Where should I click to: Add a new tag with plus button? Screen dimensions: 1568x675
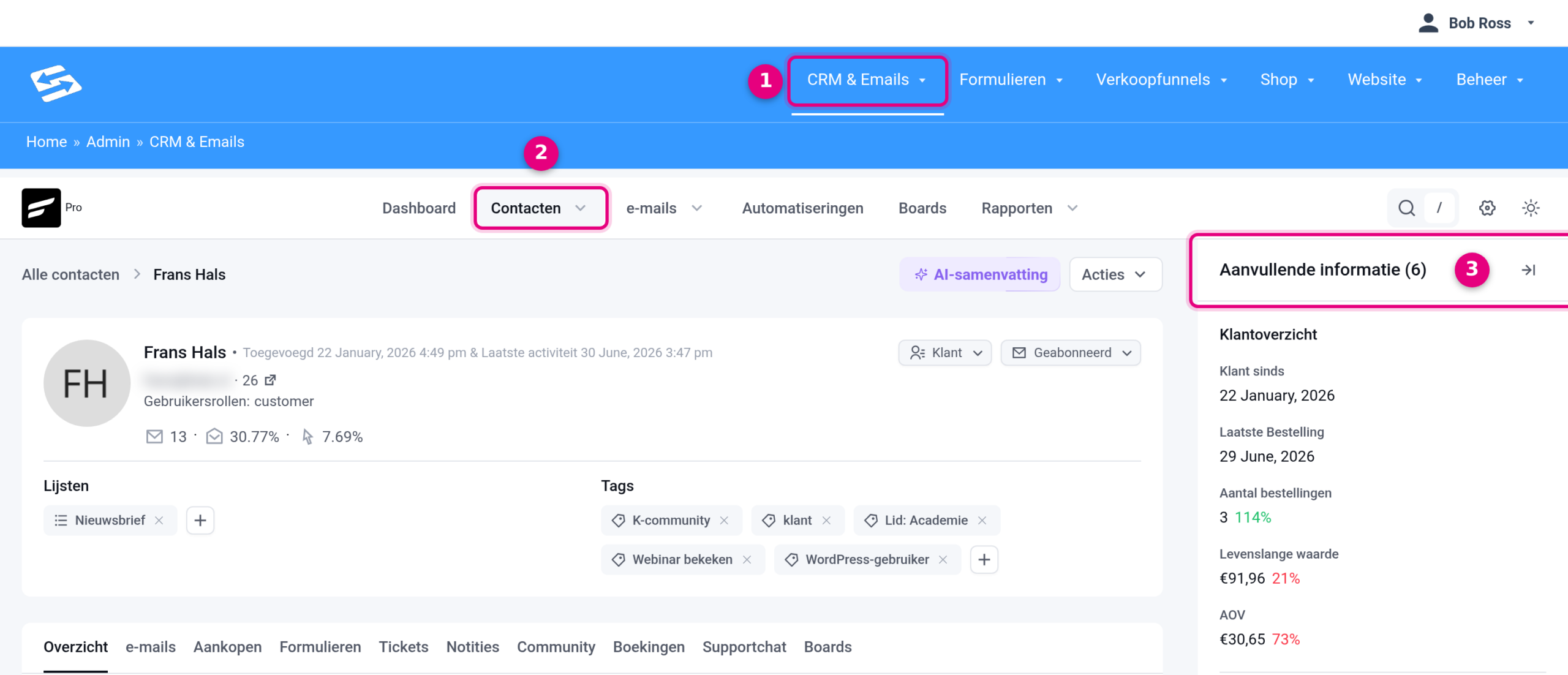pyautogui.click(x=984, y=559)
